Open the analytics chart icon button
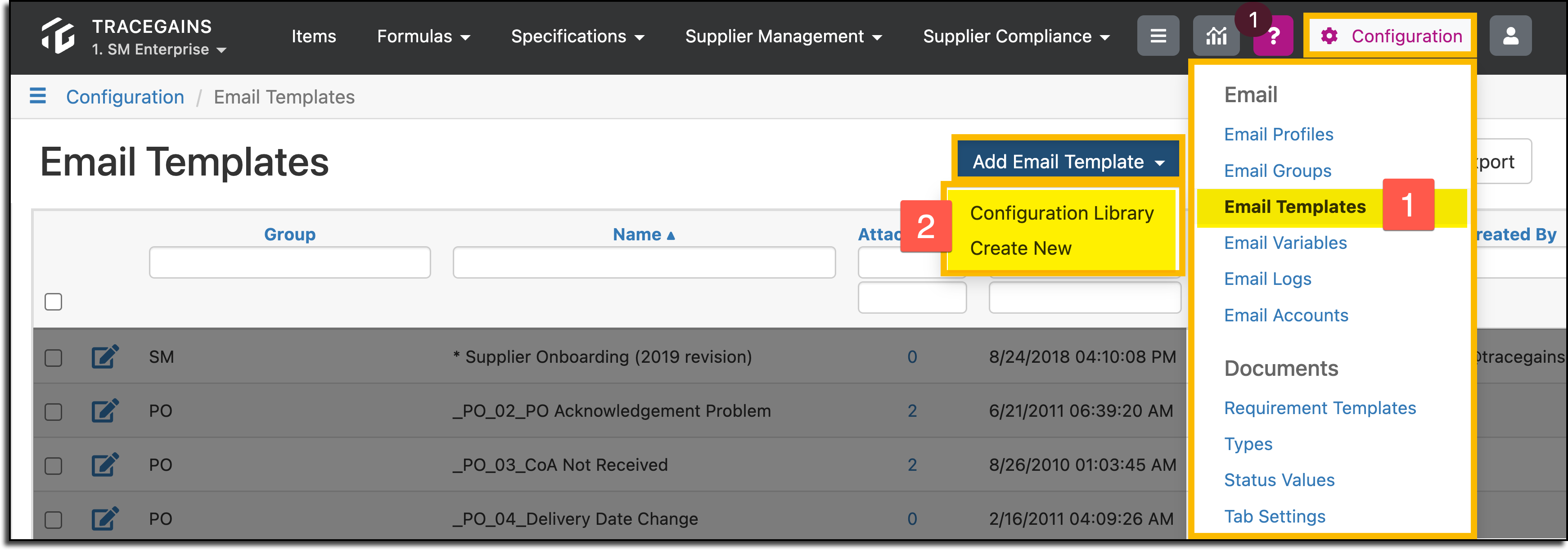The height and width of the screenshot is (550, 1568). (1216, 36)
